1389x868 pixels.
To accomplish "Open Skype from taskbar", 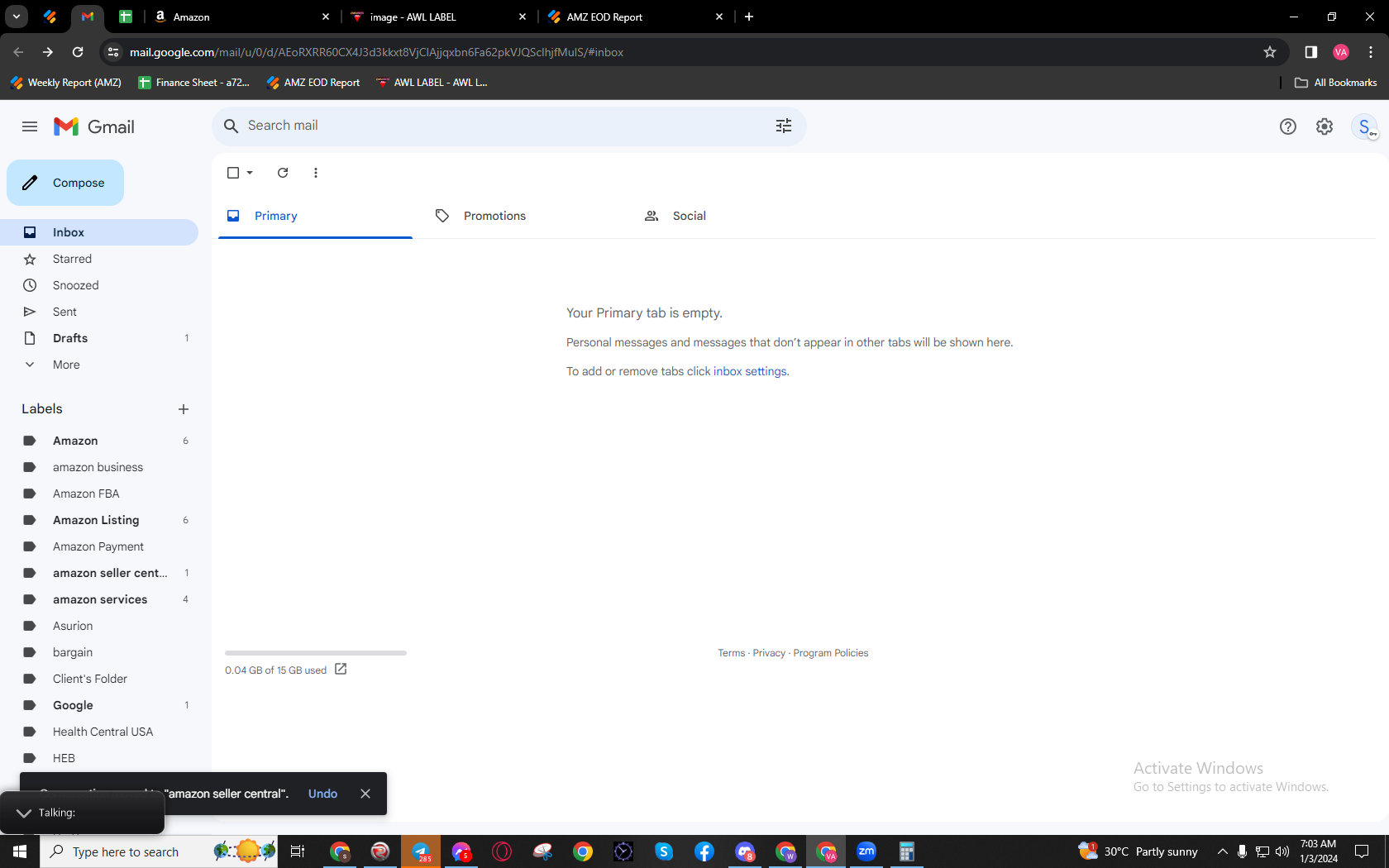I will click(664, 851).
